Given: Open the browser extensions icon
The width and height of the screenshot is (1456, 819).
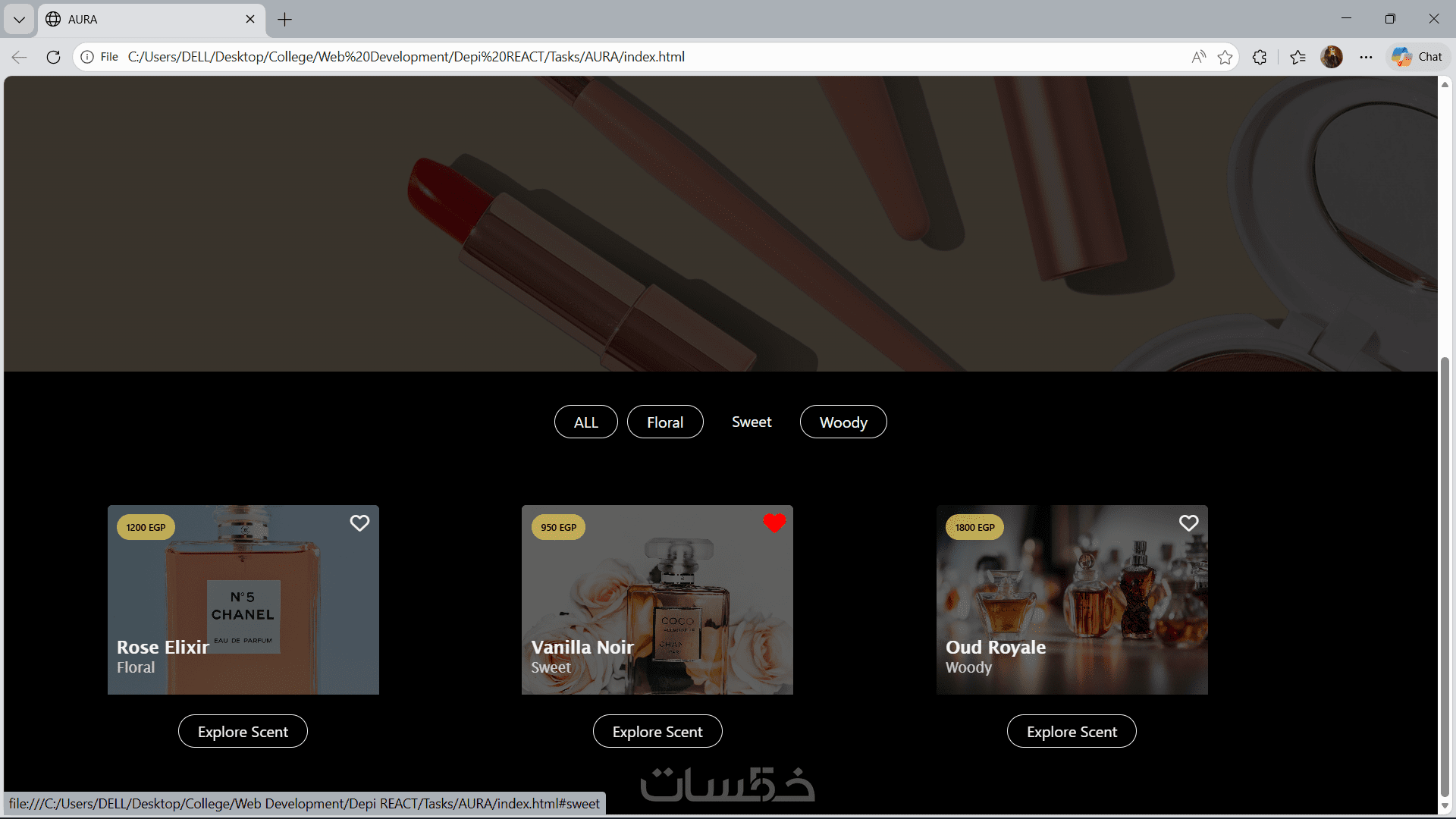Looking at the screenshot, I should (x=1260, y=57).
